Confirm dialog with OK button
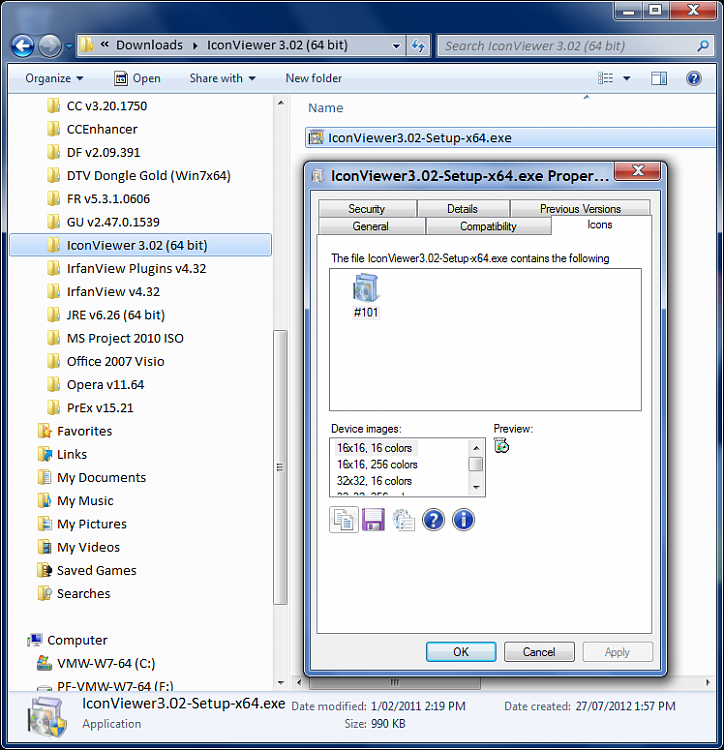 [461, 651]
